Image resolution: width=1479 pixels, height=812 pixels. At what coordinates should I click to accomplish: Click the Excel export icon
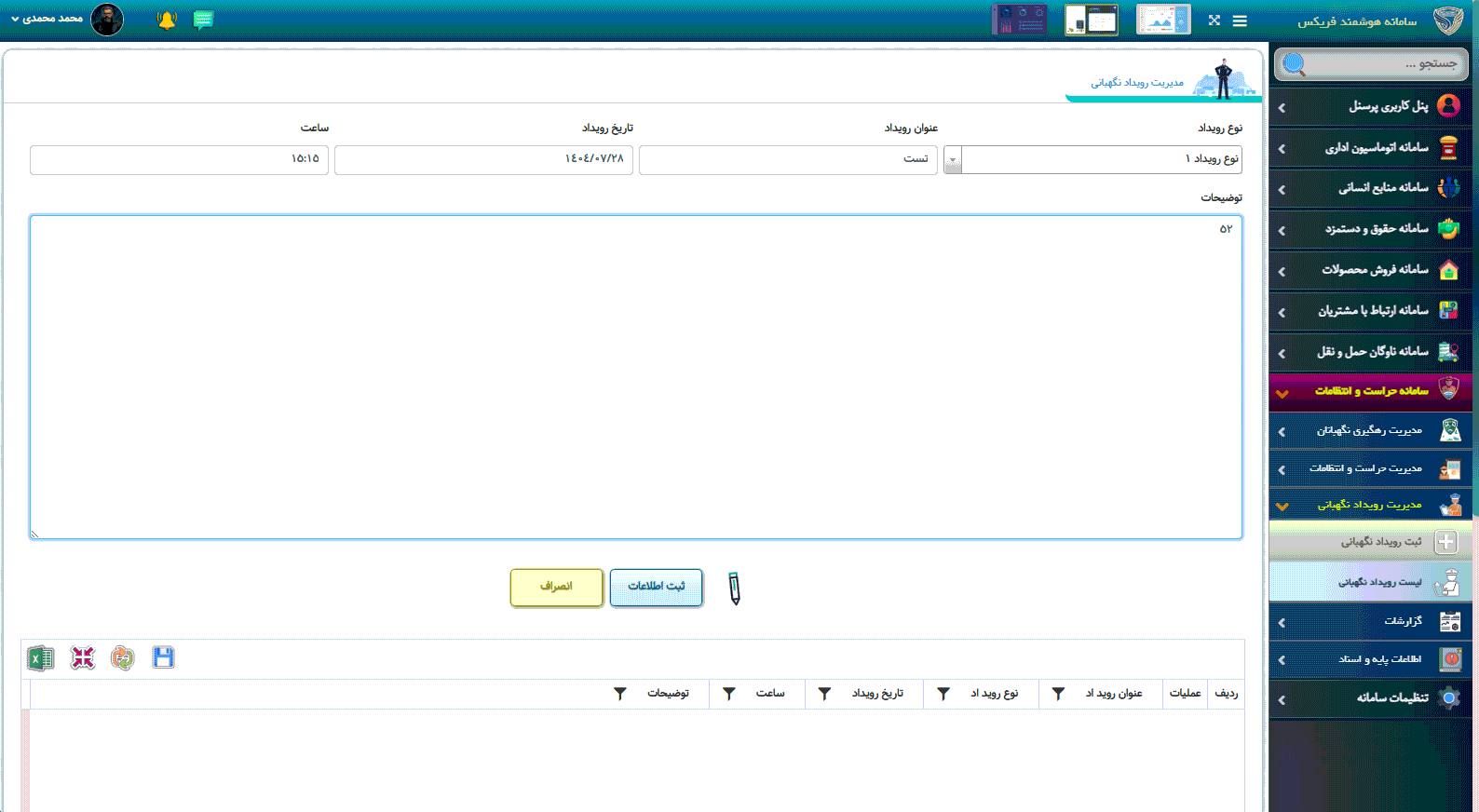pos(40,658)
